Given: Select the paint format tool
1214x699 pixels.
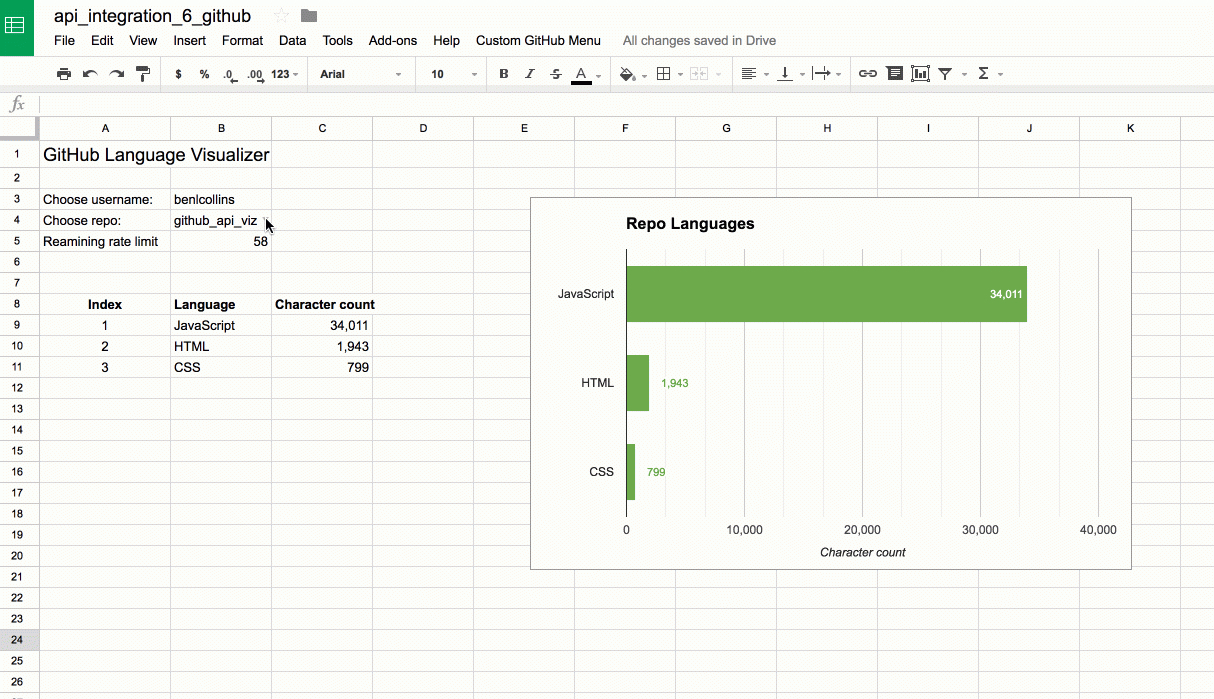Looking at the screenshot, I should 141,73.
